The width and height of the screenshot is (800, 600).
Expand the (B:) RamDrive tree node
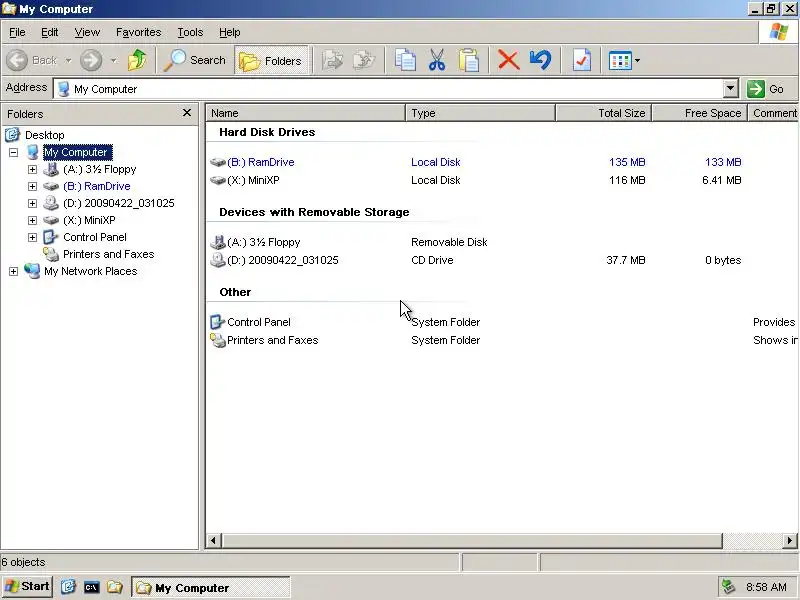(32, 186)
